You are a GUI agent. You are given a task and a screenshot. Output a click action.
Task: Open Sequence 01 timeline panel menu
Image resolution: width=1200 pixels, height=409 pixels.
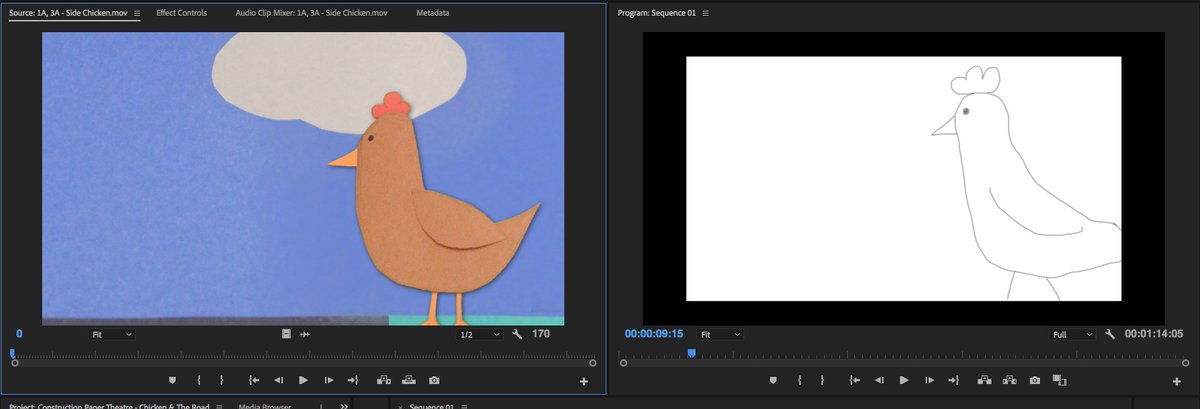pyautogui.click(x=464, y=406)
